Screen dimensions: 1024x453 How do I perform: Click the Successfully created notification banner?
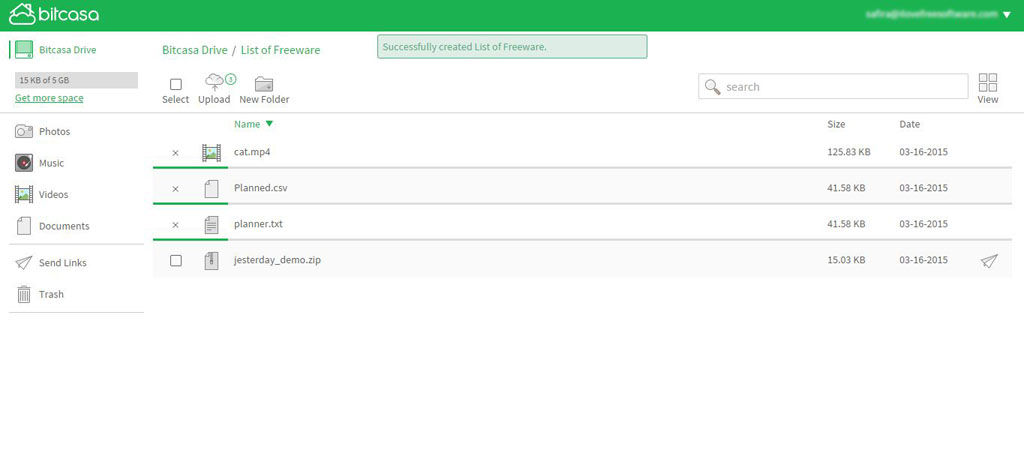point(512,47)
